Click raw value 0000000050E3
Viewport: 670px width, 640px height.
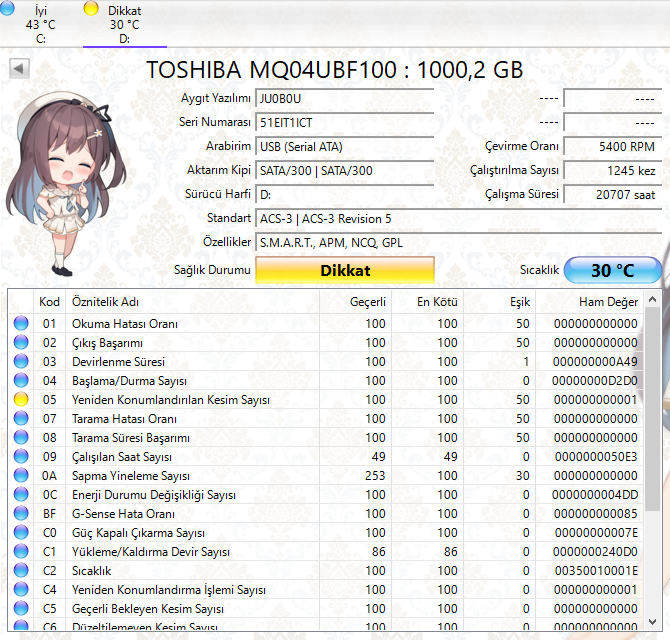click(x=596, y=457)
